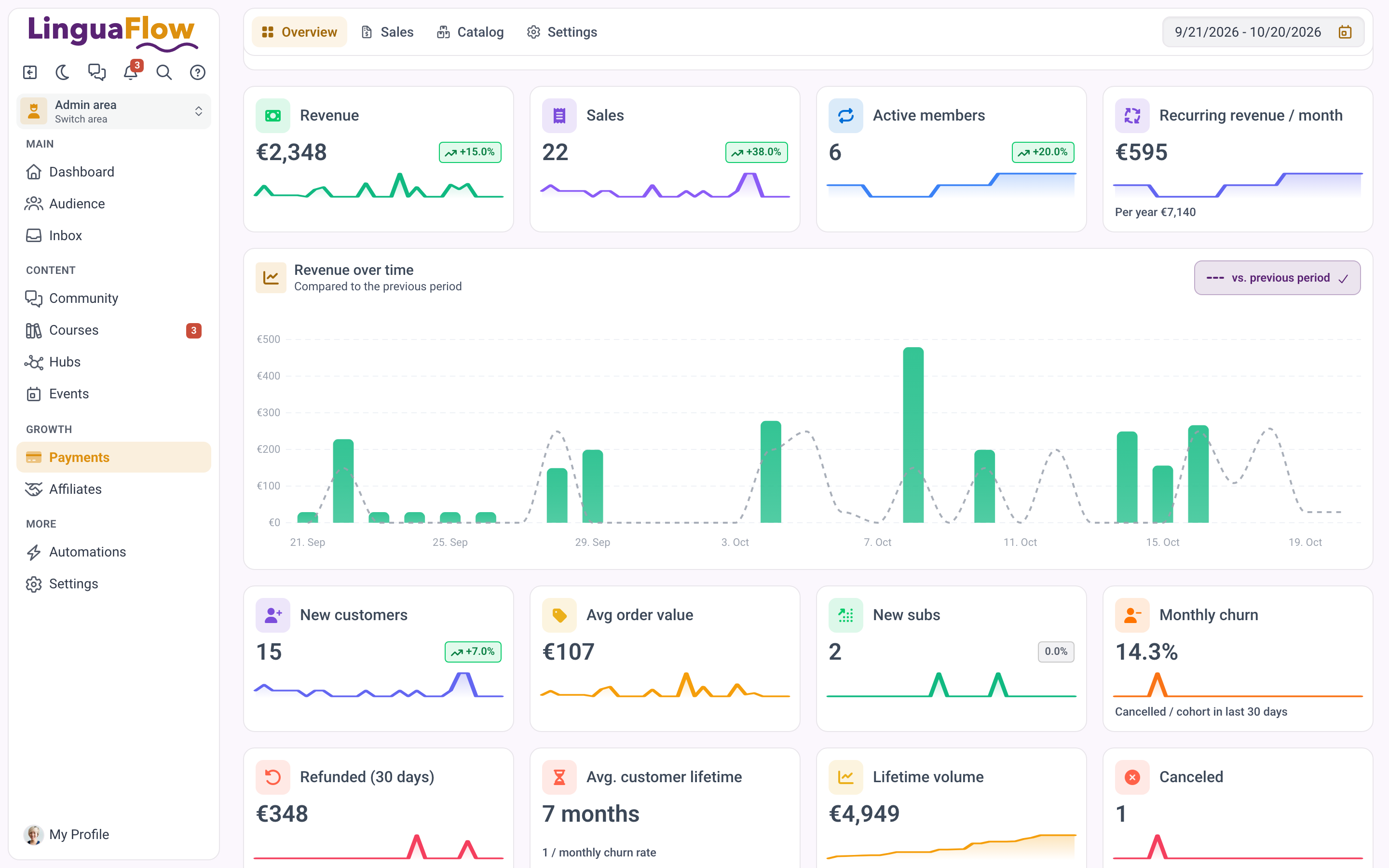Open sidebar Settings item
Viewport: 1389px width, 868px height.
point(114,584)
